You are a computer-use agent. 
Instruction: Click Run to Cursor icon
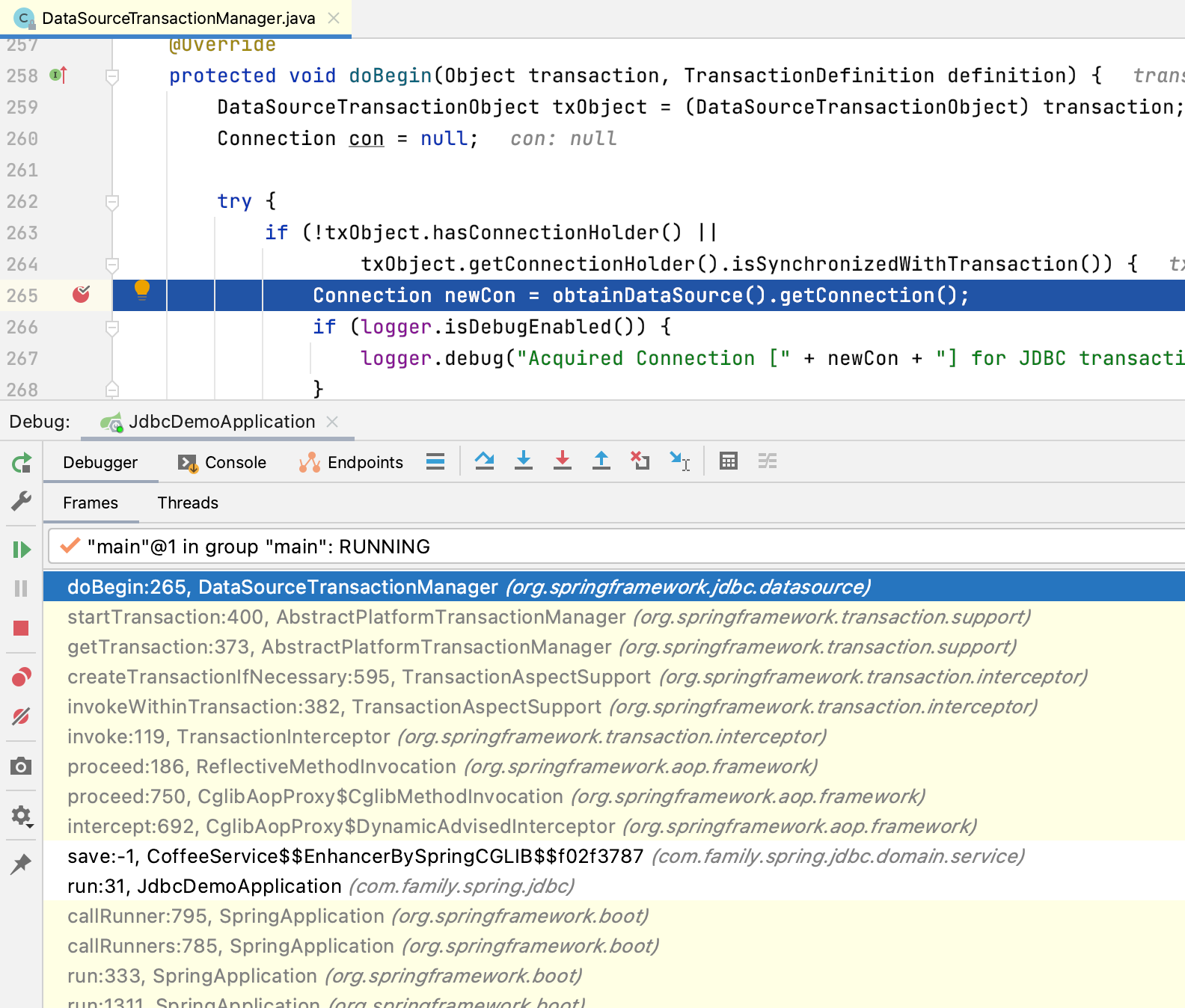coord(679,461)
